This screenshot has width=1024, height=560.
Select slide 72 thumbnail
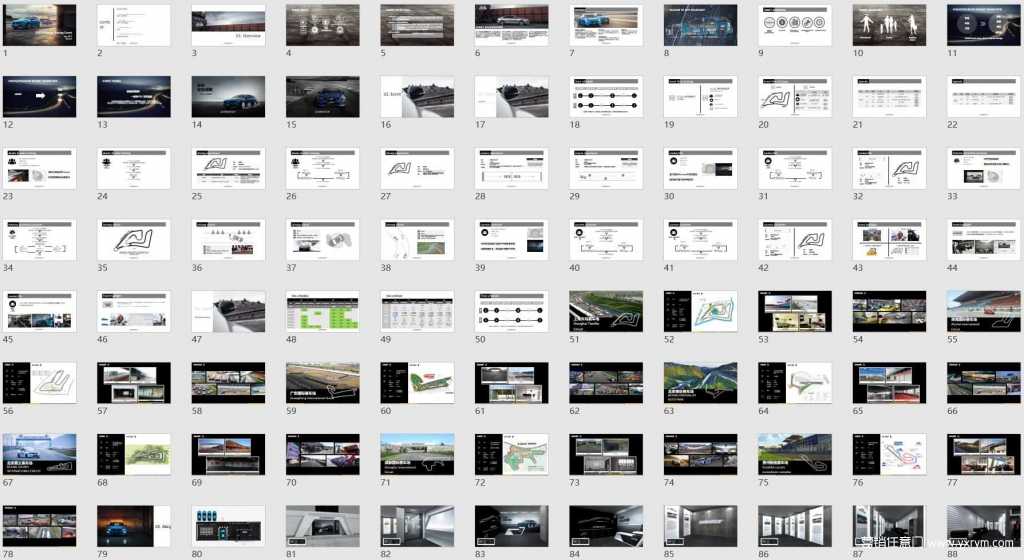click(512, 455)
